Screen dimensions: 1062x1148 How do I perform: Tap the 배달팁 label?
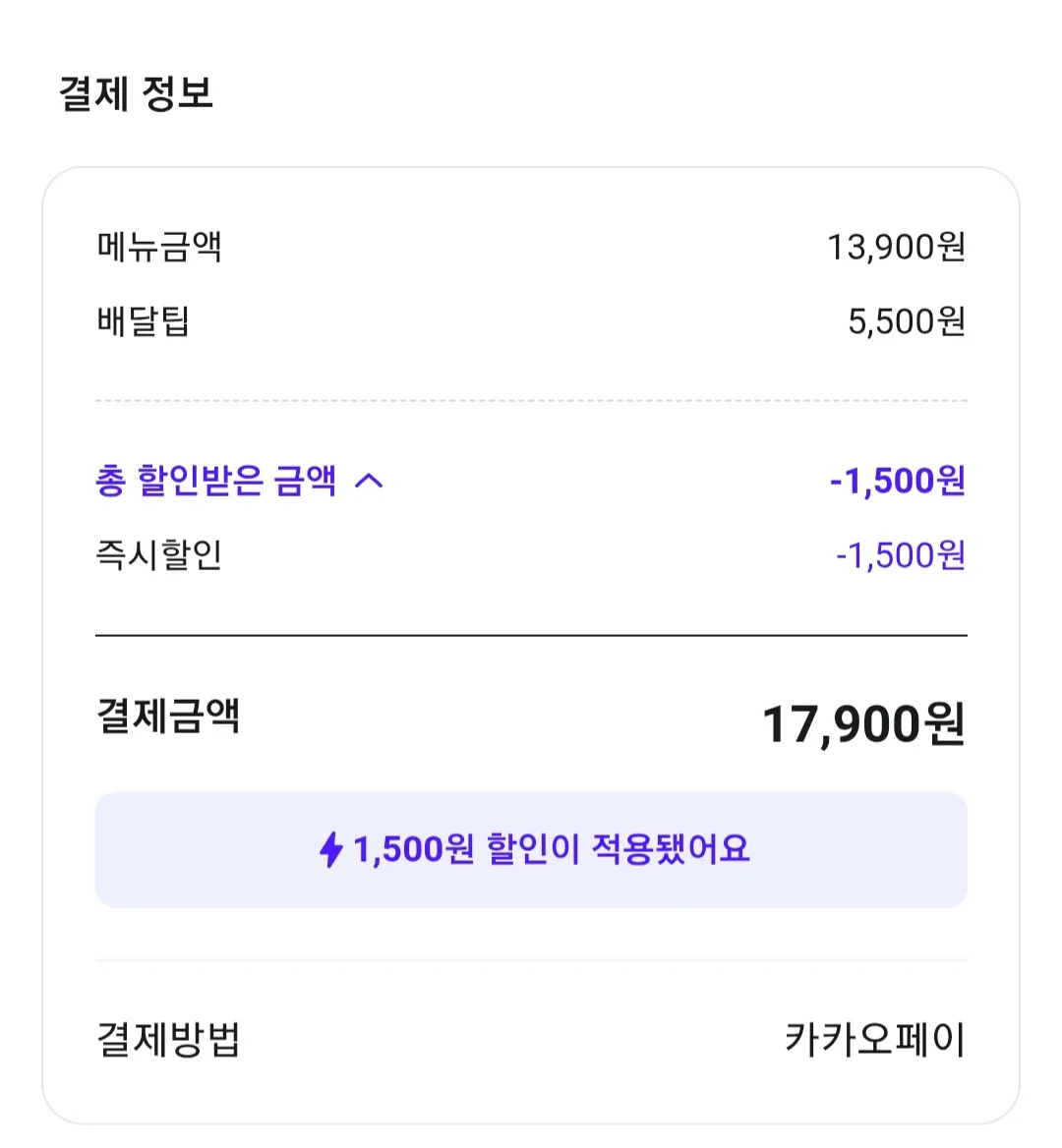tap(143, 321)
